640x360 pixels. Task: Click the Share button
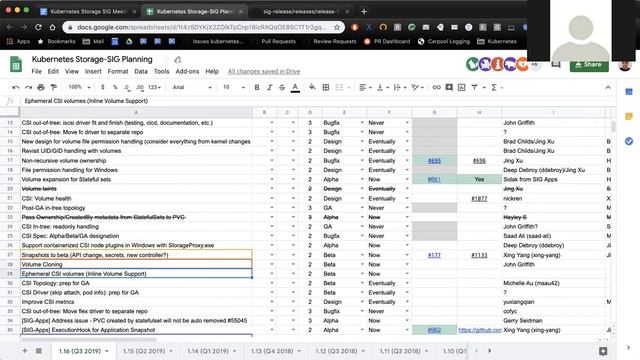click(589, 64)
